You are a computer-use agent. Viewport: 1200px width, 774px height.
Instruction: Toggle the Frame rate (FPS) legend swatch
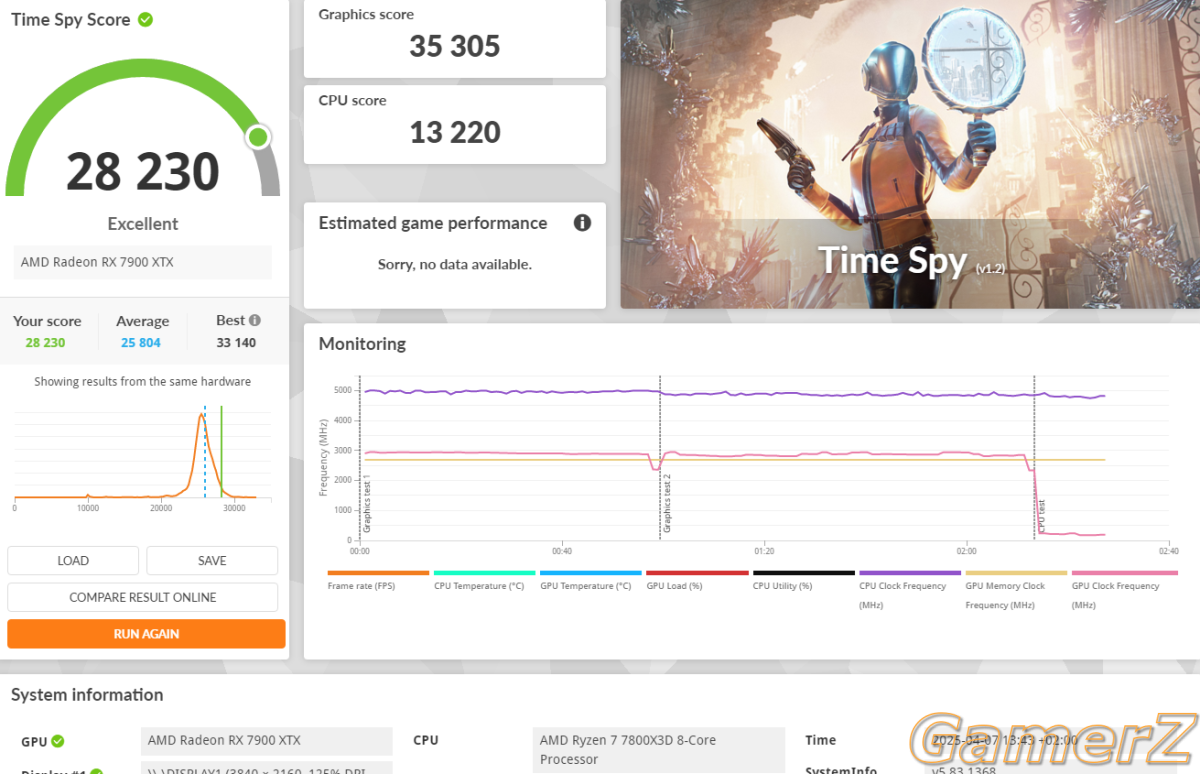(x=378, y=573)
